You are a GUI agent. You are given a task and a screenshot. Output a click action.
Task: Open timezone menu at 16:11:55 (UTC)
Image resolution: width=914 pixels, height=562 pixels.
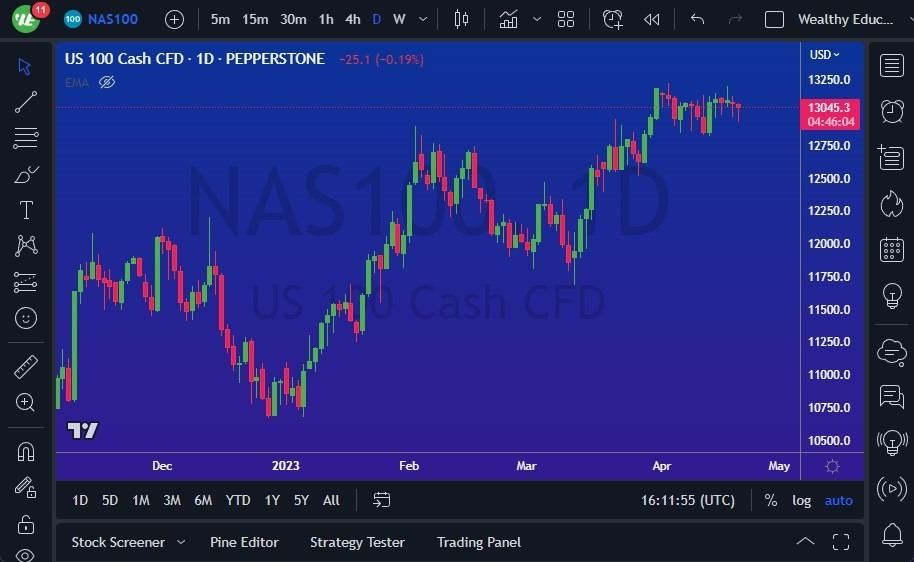tap(688, 500)
